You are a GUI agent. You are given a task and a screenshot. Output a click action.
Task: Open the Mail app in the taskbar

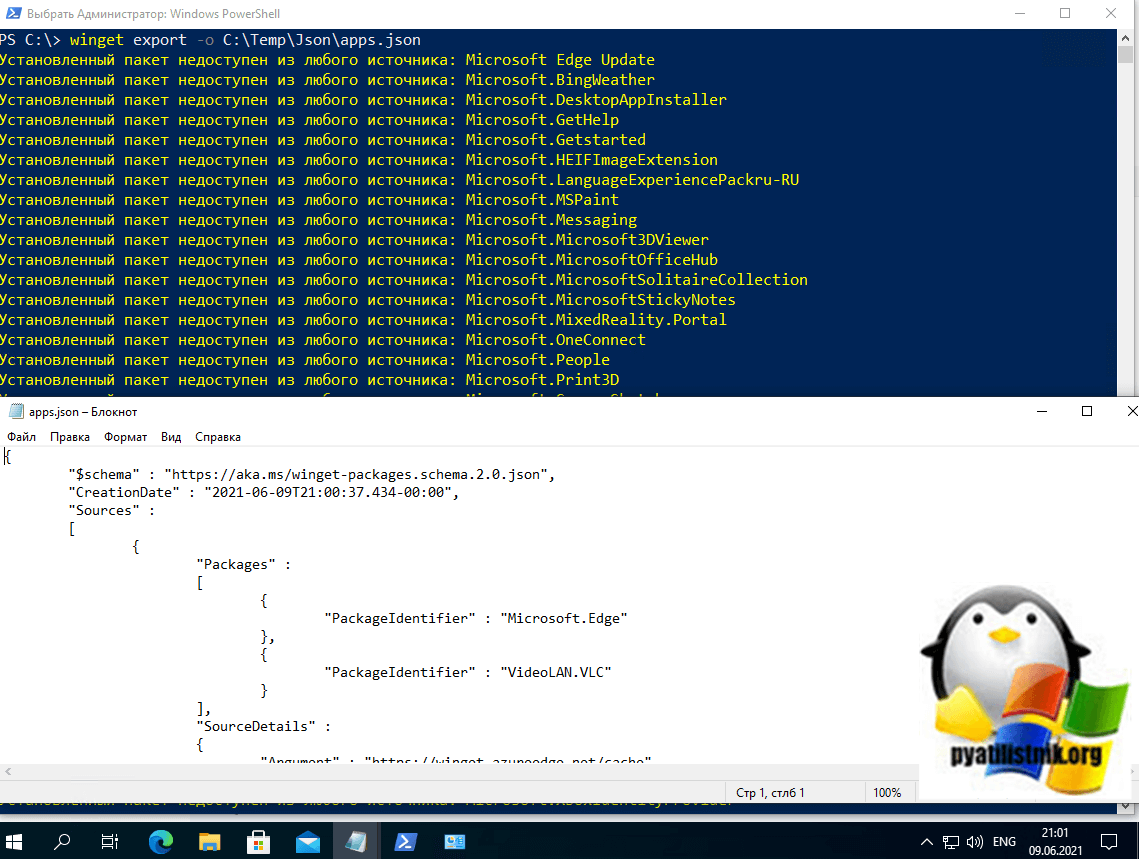coord(307,841)
